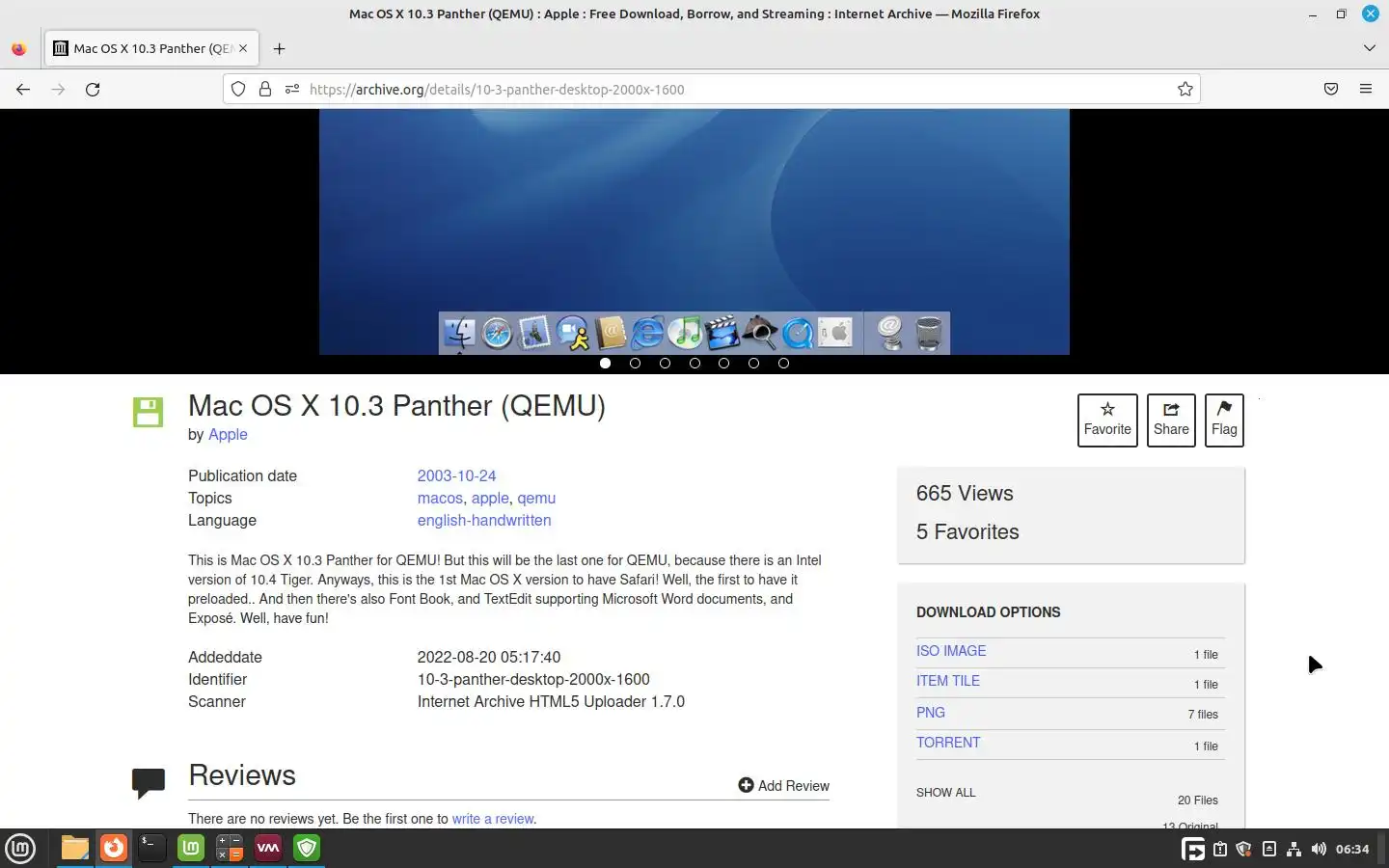Open the apple topic link
The width and height of the screenshot is (1389, 868).
pyautogui.click(x=490, y=498)
